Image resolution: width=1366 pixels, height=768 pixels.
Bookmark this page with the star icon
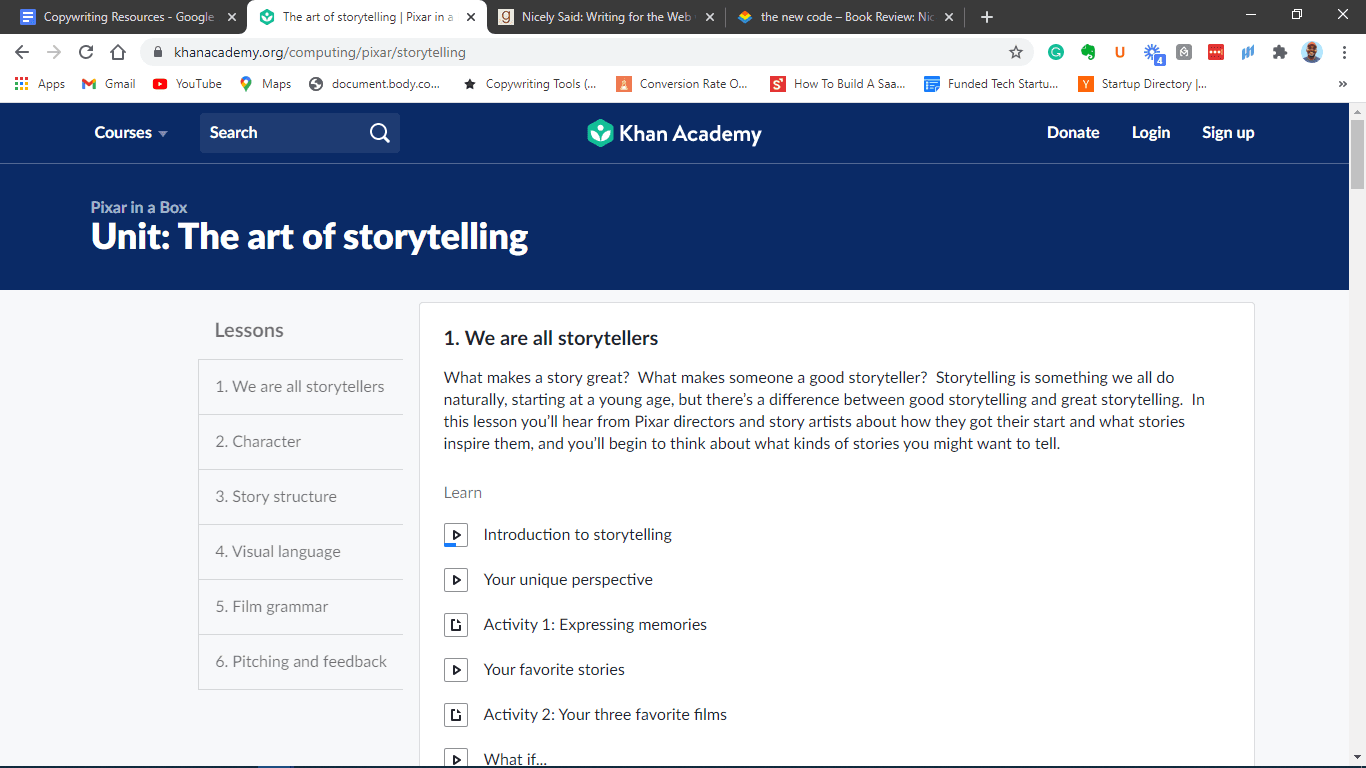coord(1016,52)
